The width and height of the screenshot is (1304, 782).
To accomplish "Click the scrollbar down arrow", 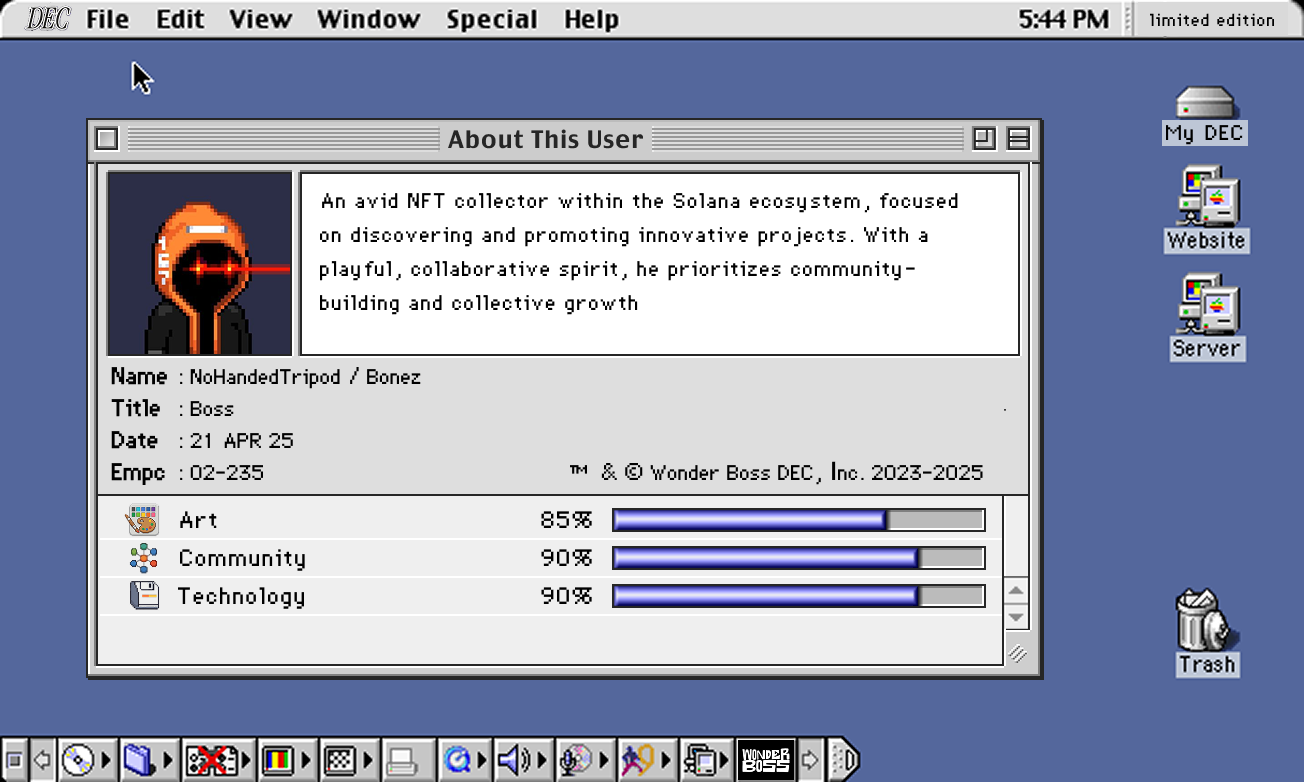I will pos(1016,616).
